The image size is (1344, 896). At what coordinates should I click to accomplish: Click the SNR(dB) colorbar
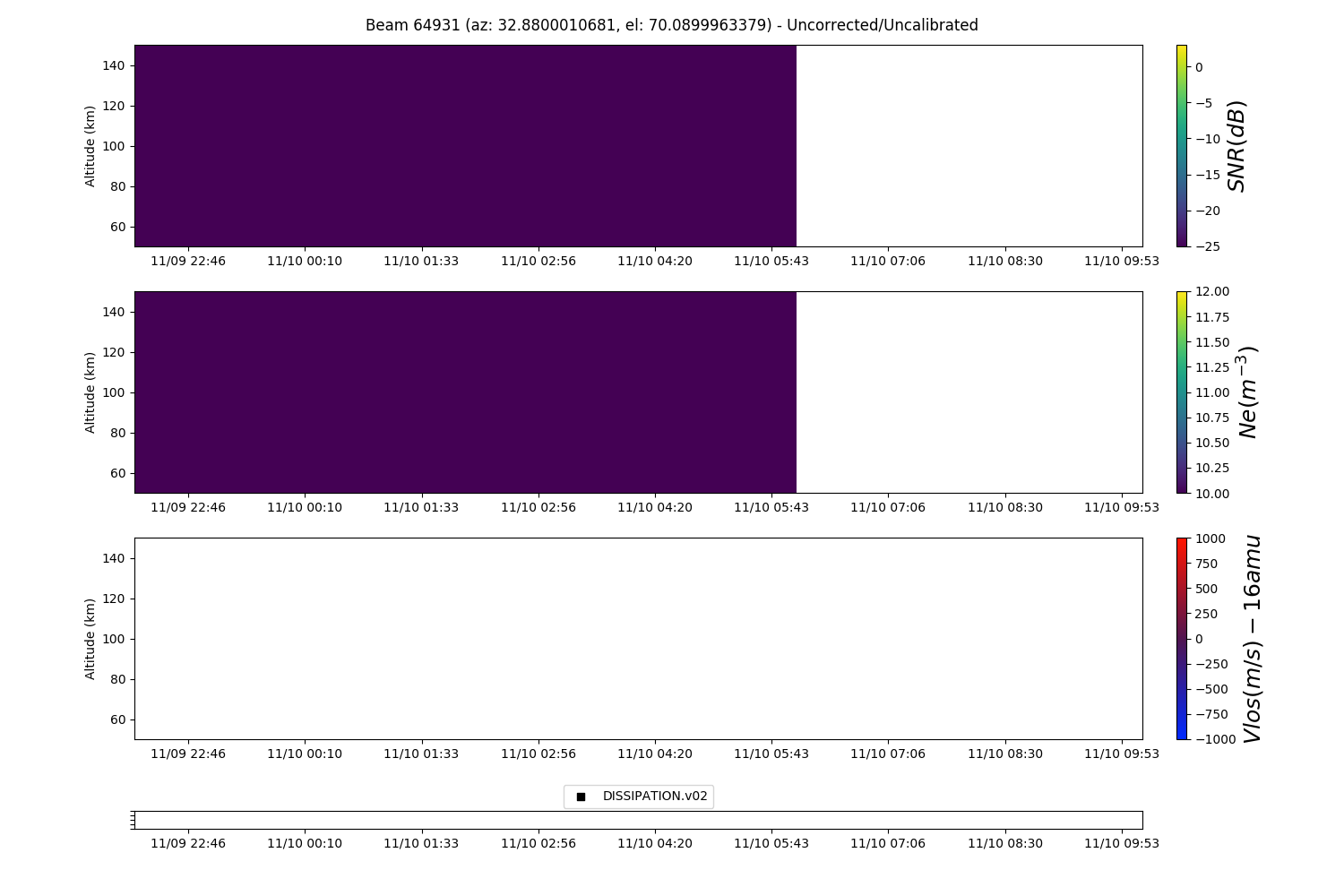[1182, 145]
